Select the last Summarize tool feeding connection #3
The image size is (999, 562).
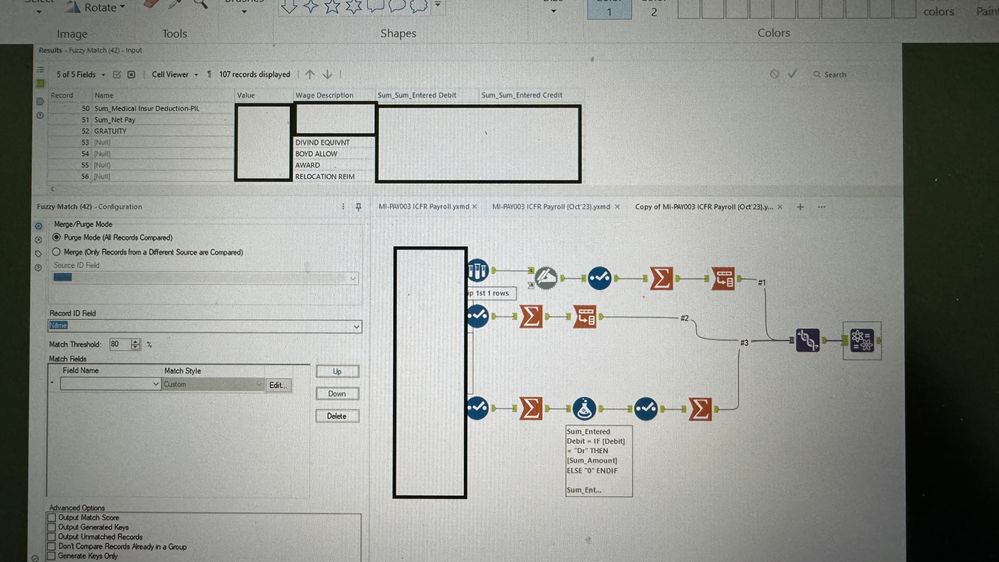pyautogui.click(x=700, y=408)
